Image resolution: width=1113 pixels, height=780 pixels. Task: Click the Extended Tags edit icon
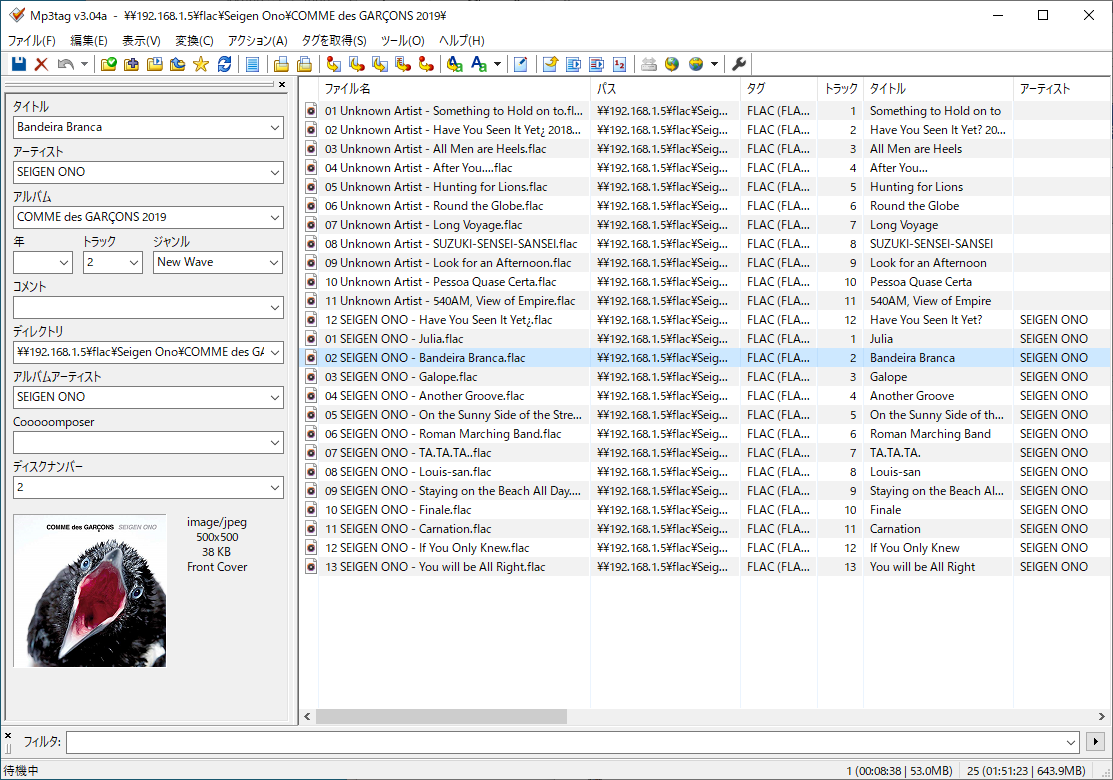520,64
